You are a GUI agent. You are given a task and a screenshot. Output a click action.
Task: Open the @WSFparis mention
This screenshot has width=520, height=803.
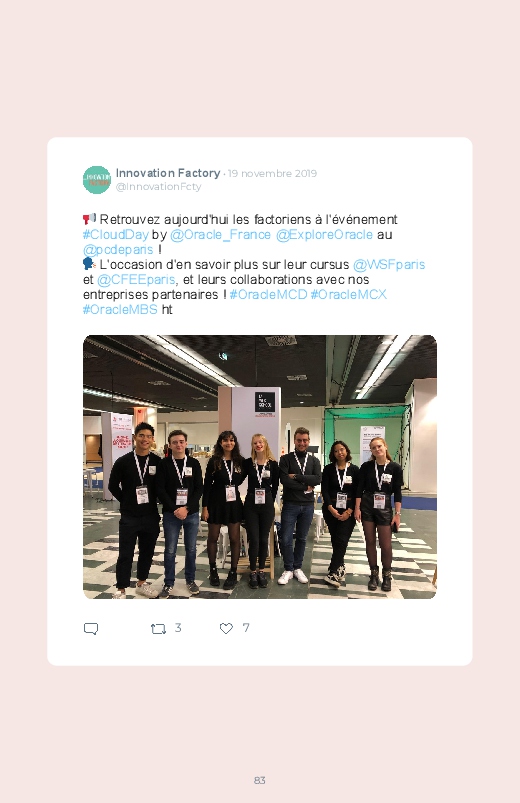(389, 265)
